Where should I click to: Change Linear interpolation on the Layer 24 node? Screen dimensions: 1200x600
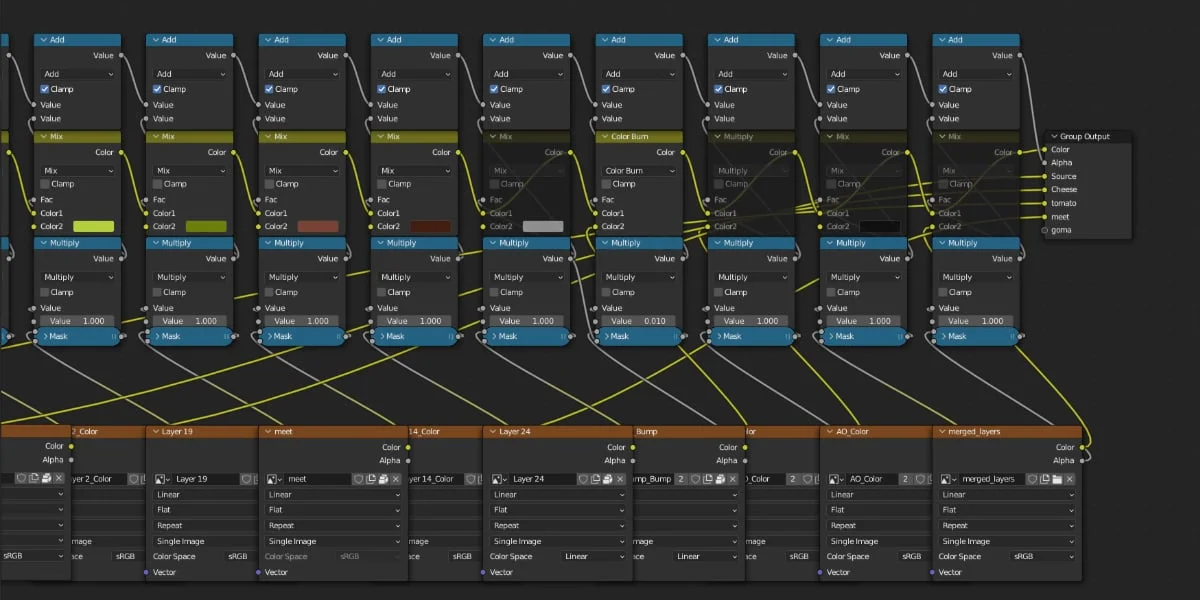point(555,494)
